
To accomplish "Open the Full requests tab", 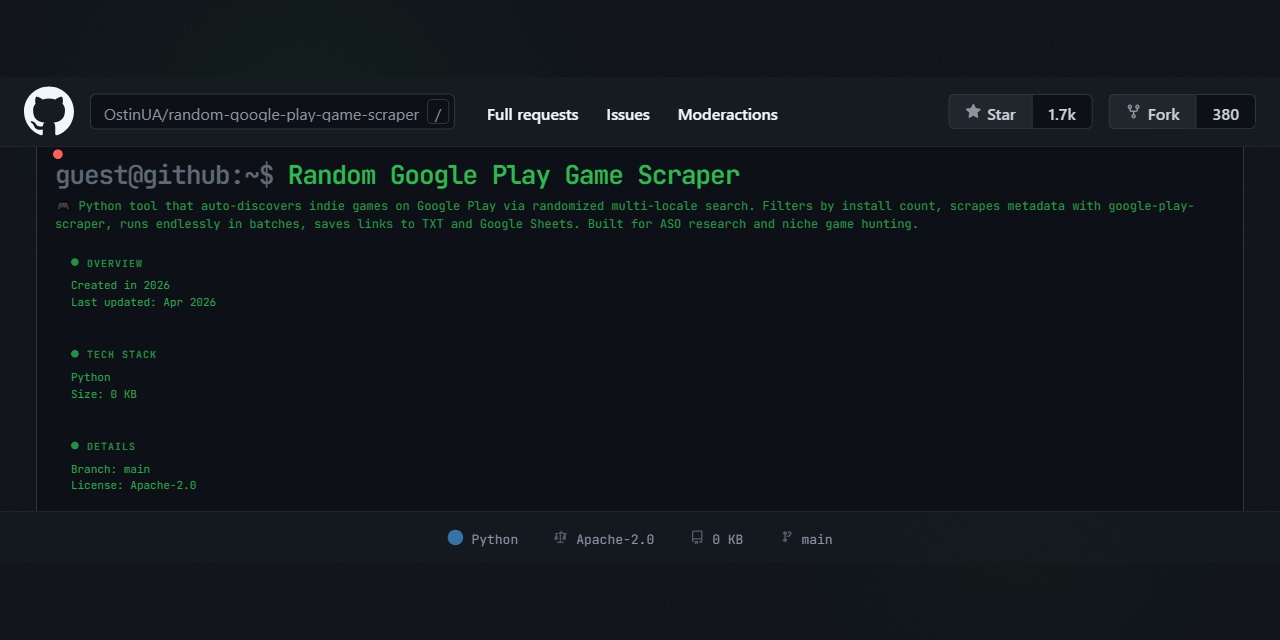I will (x=532, y=114).
